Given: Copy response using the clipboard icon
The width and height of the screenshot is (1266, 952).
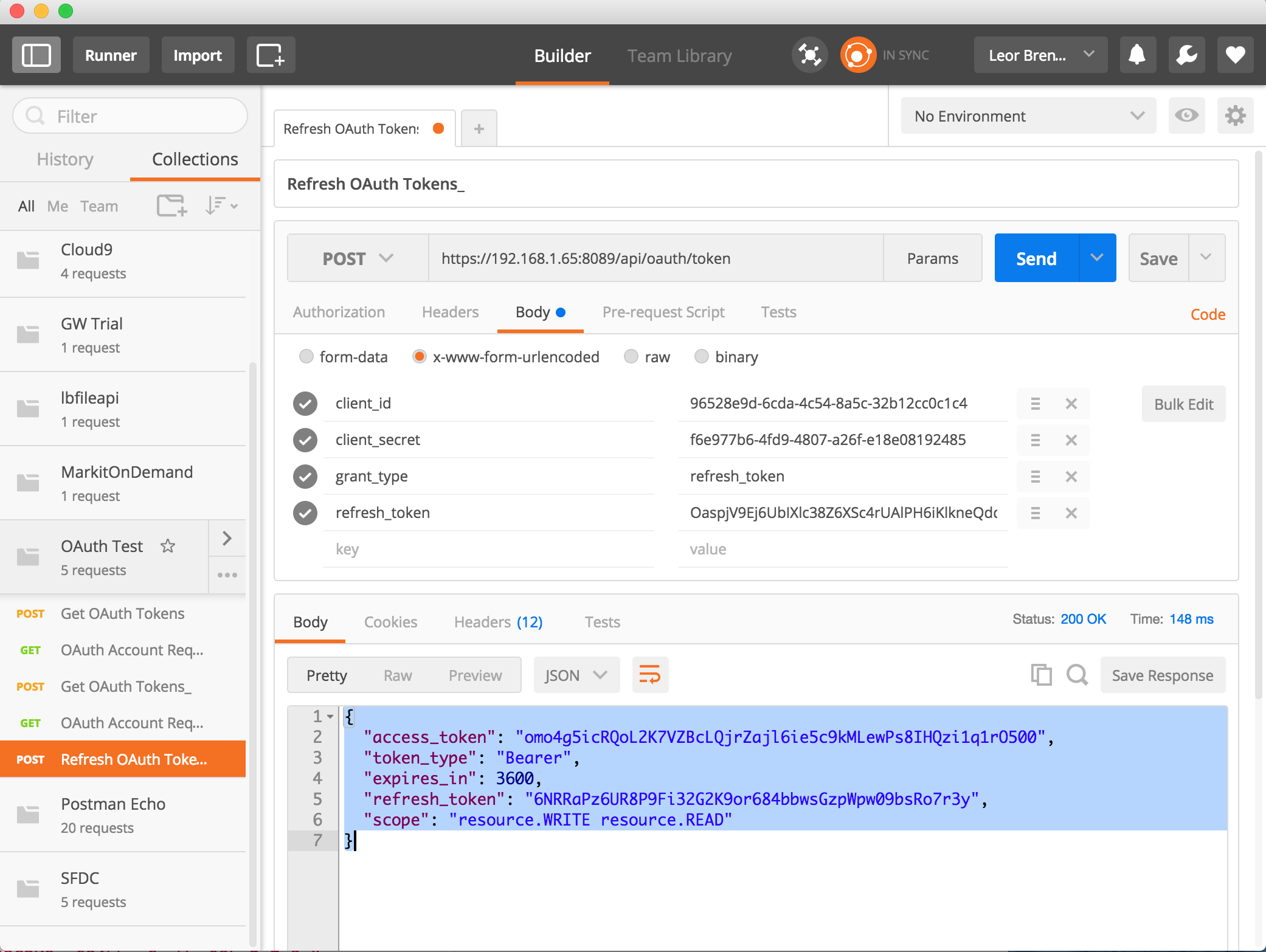Looking at the screenshot, I should [x=1041, y=675].
